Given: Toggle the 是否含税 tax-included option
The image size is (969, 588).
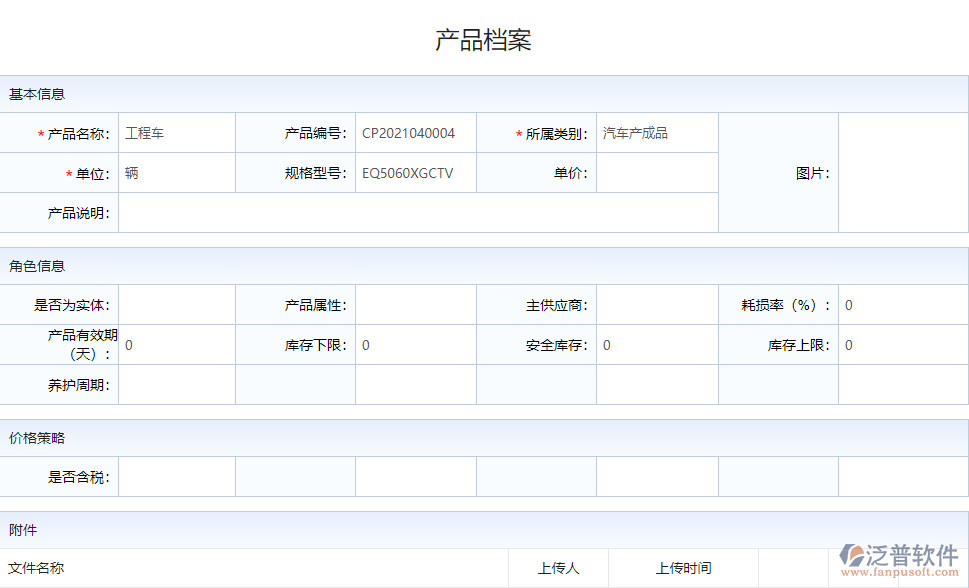Looking at the screenshot, I should tap(177, 476).
